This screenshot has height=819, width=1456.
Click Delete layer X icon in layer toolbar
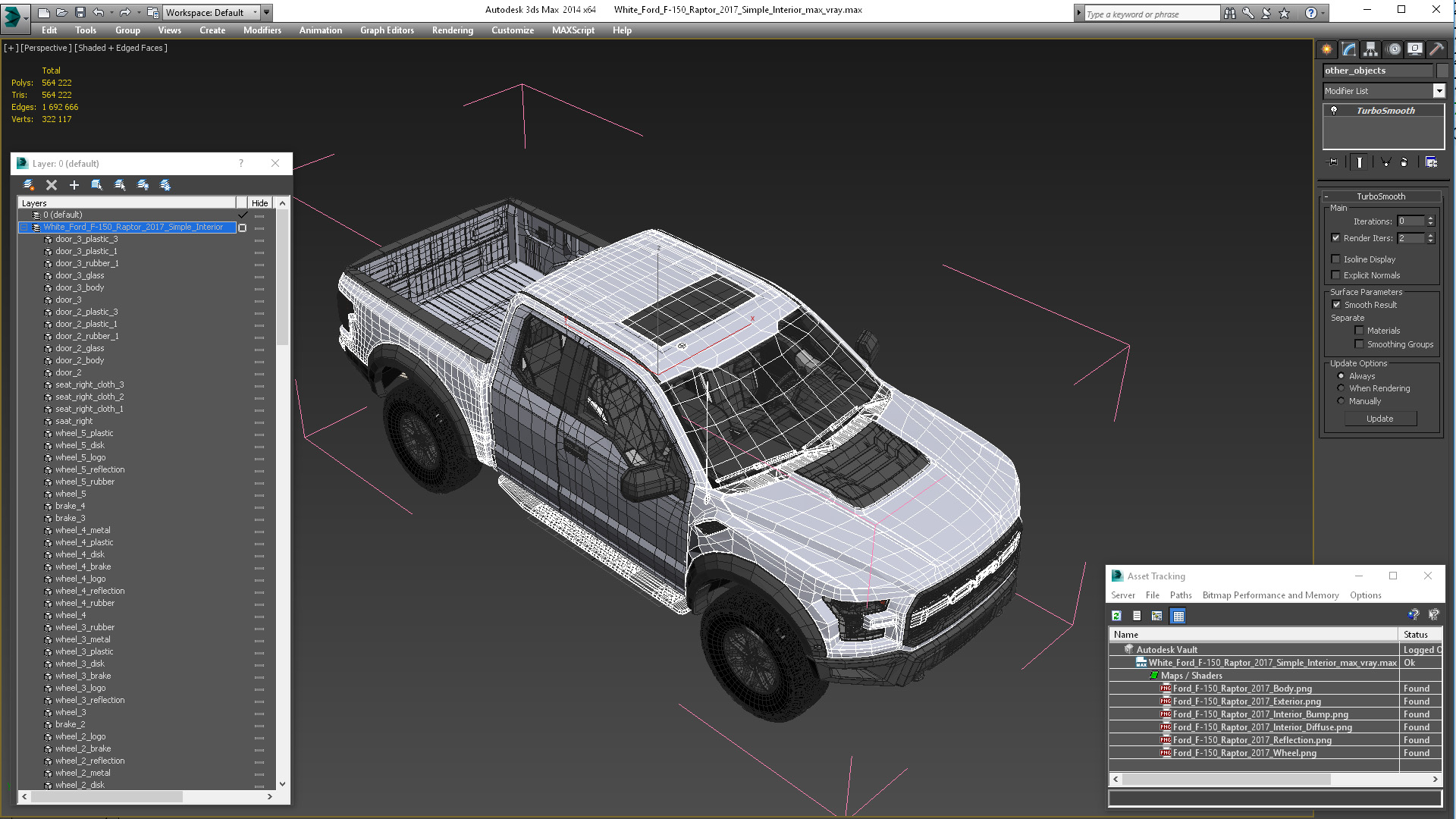52,185
